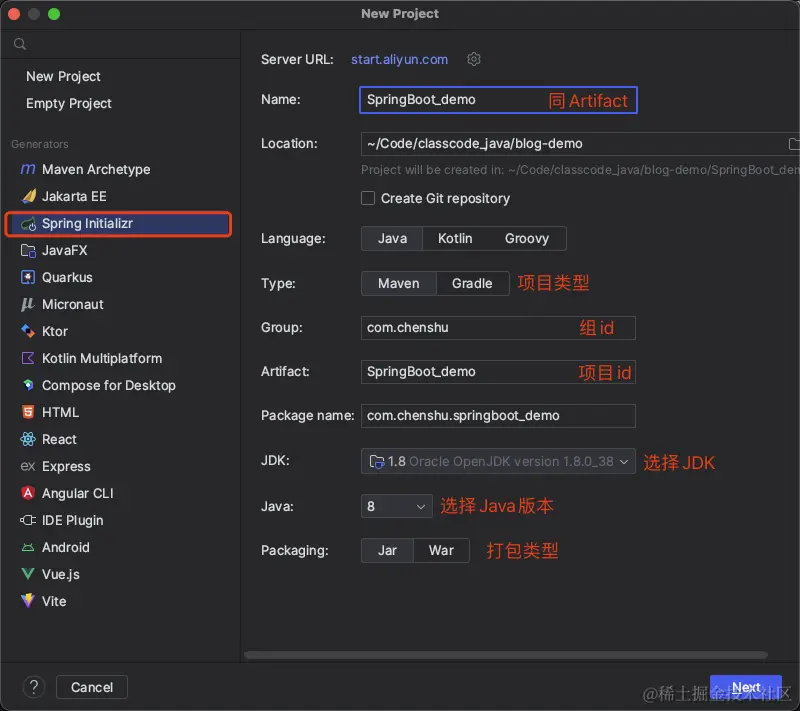Click the Maven Archetype generator icon
Screen dimensions: 800x711
[x=28, y=169]
